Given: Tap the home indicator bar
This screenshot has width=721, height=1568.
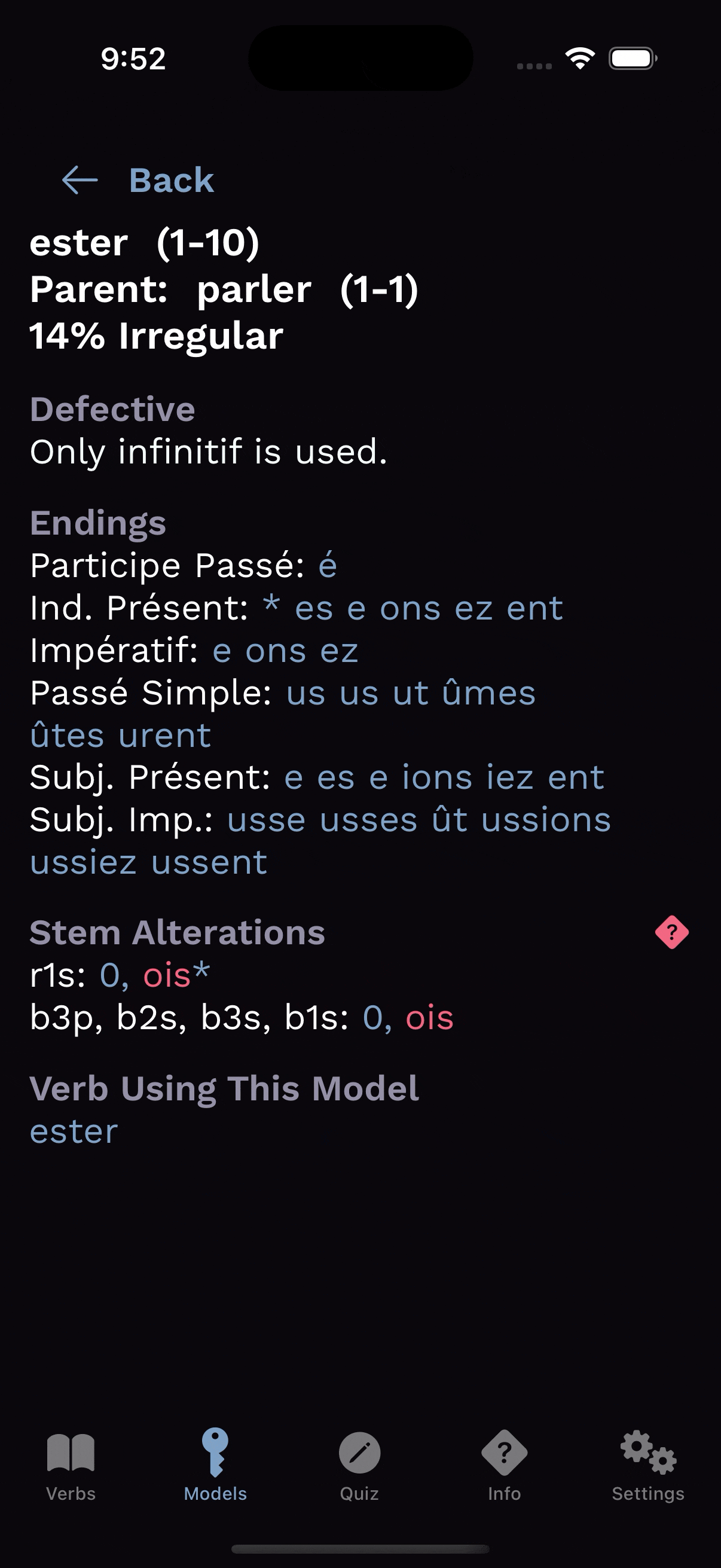Looking at the screenshot, I should (360, 1548).
